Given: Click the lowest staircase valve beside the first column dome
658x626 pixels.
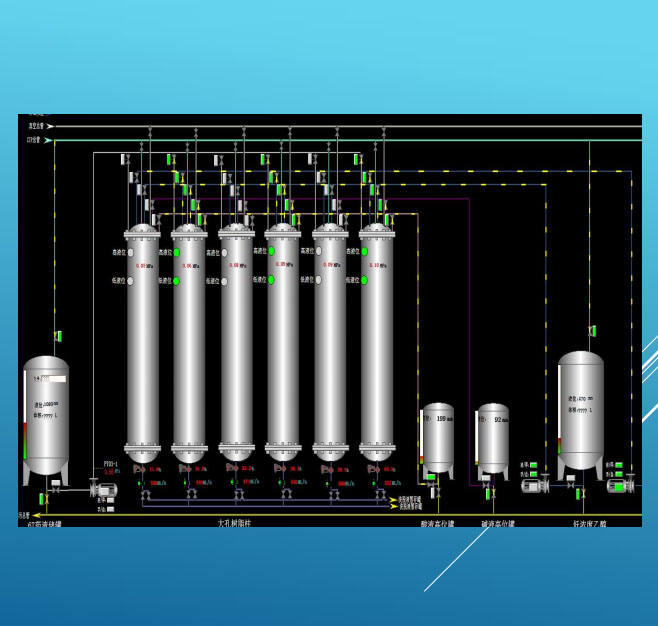Looking at the screenshot, I should [x=156, y=219].
